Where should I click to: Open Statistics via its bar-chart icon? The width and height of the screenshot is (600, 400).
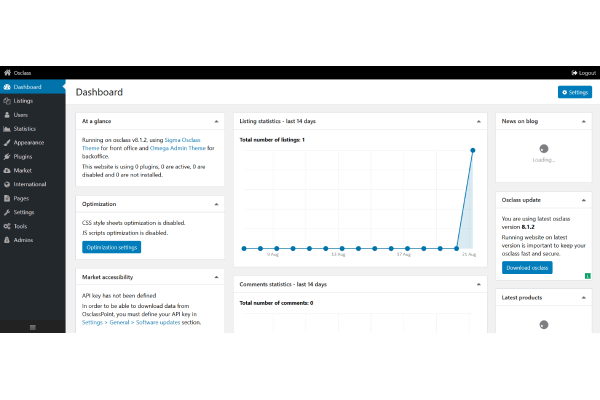click(x=8, y=129)
